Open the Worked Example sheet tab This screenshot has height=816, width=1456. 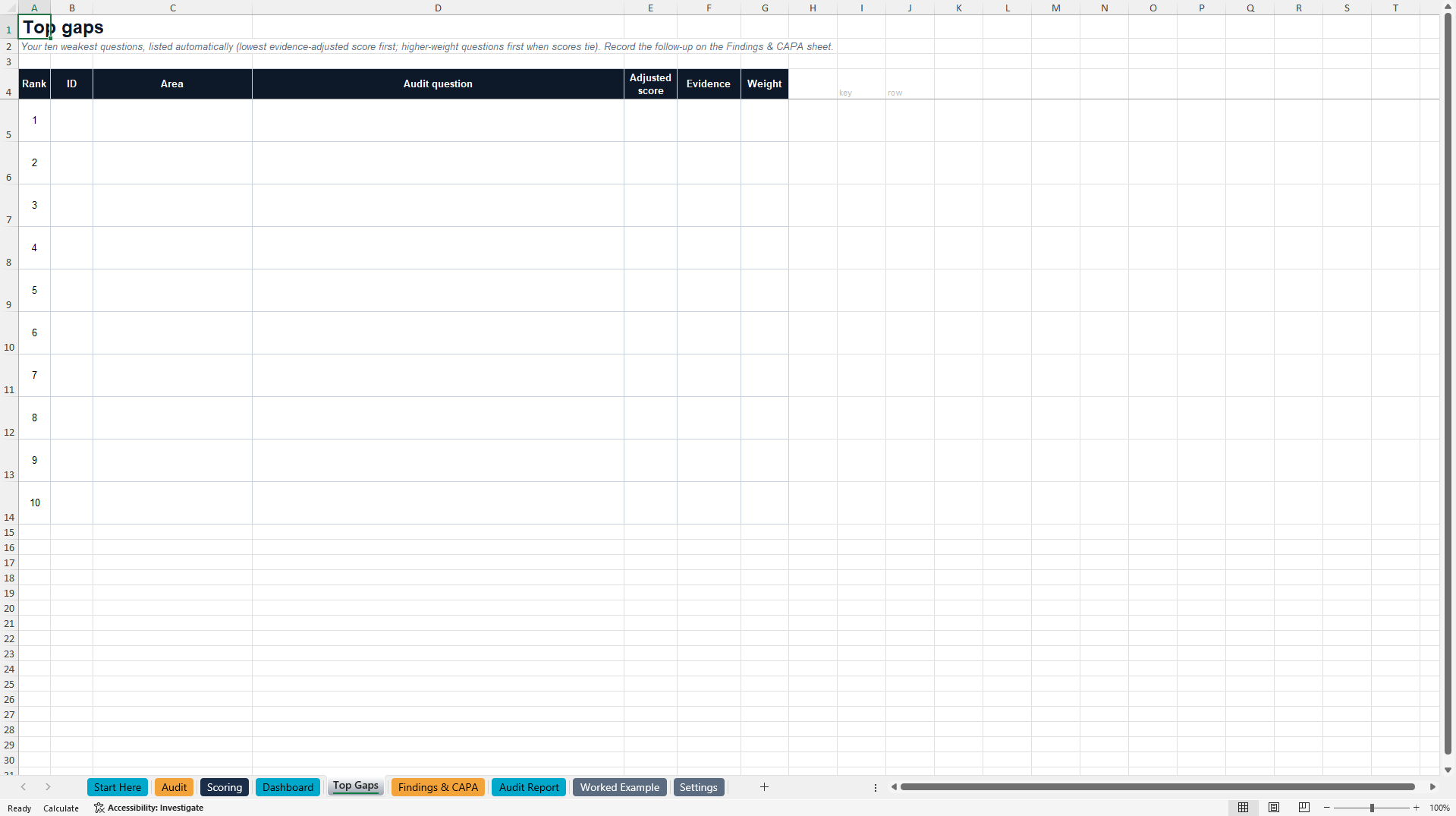pos(620,787)
